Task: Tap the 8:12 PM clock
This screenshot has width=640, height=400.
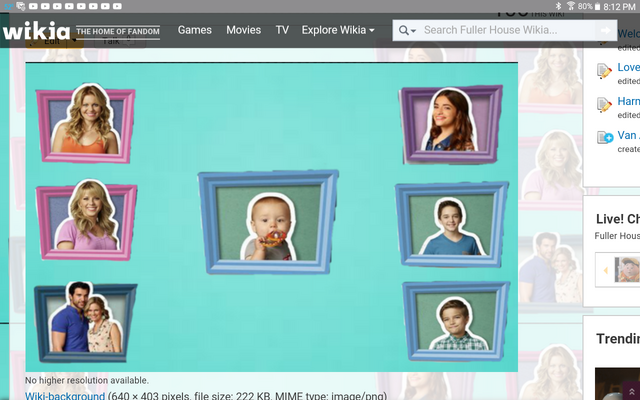Action: click(x=619, y=7)
